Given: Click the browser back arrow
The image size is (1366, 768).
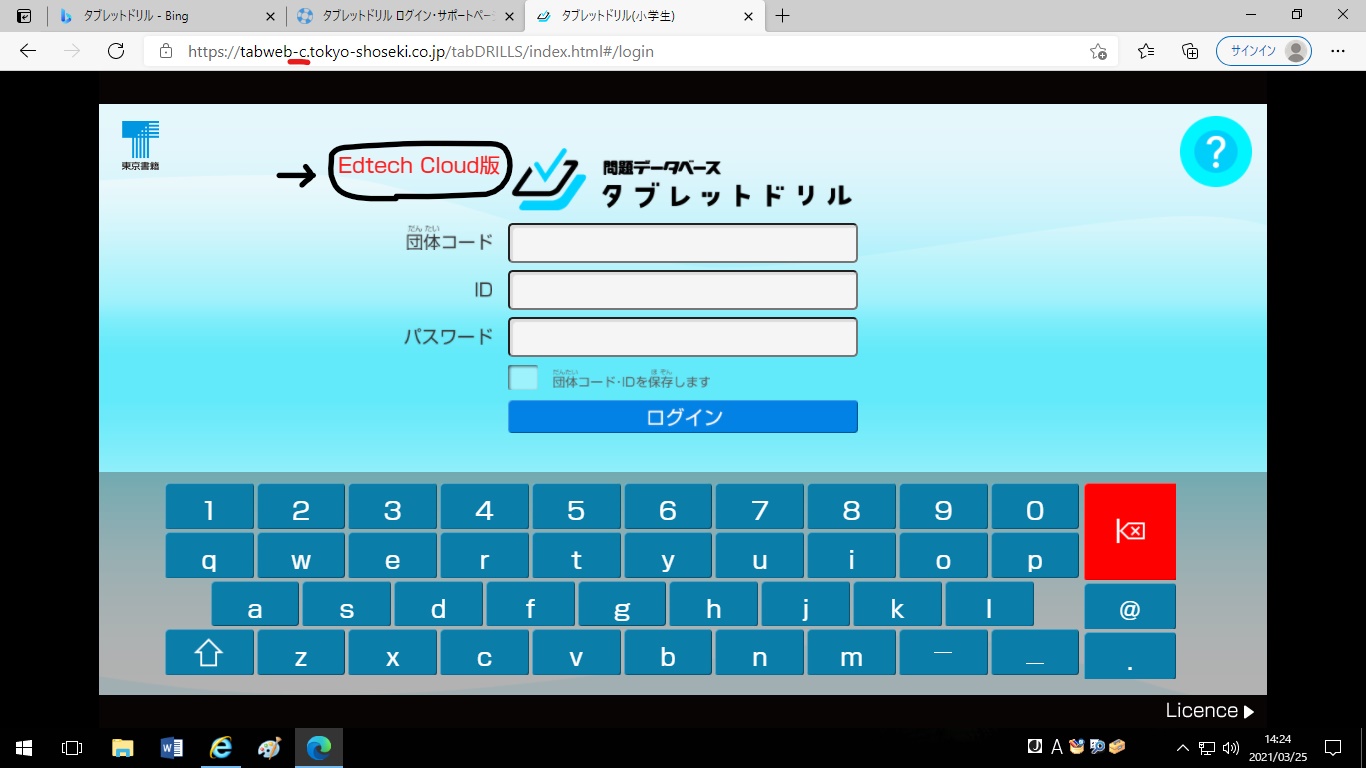Looking at the screenshot, I should click(x=28, y=51).
